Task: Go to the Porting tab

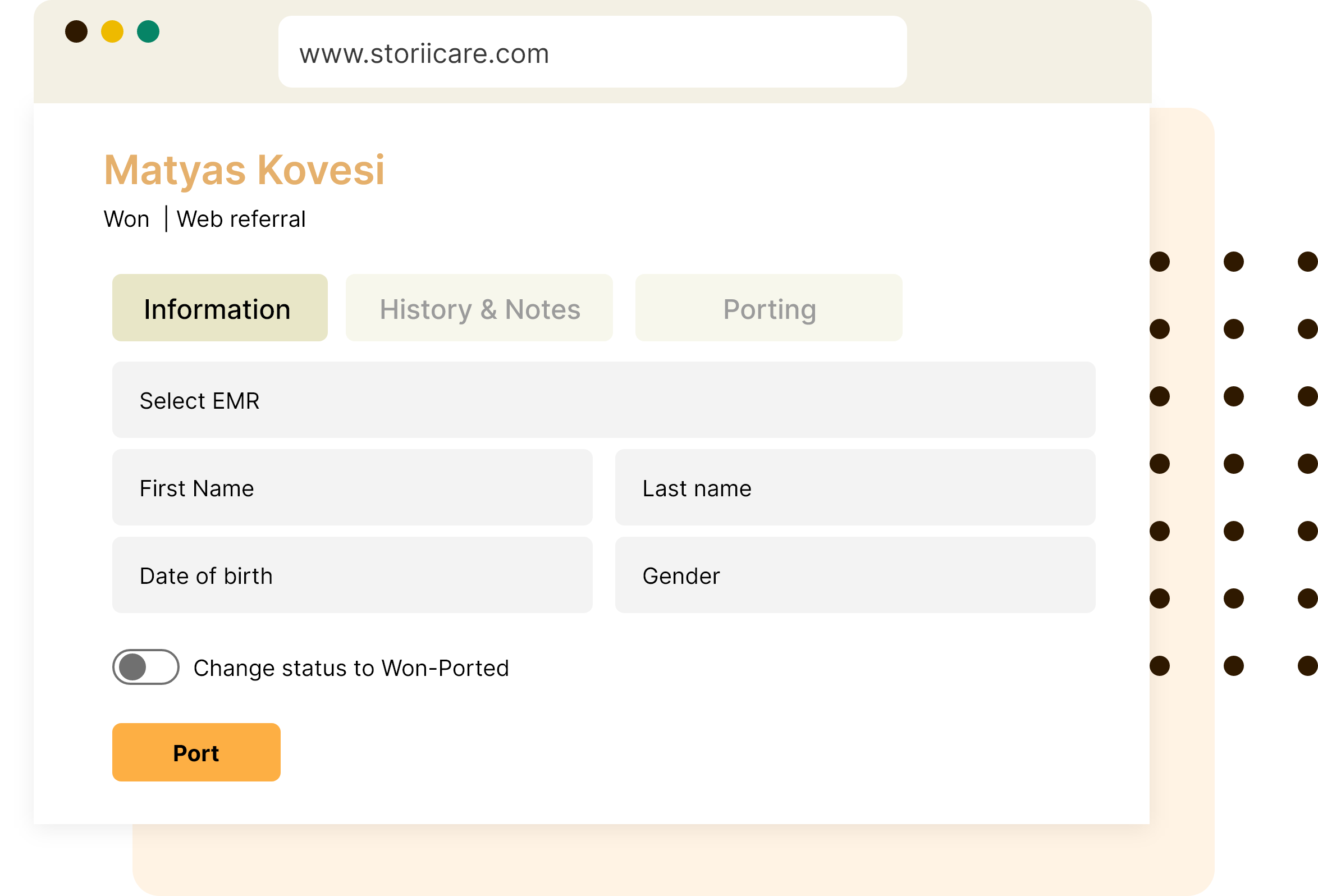Action: (x=768, y=308)
